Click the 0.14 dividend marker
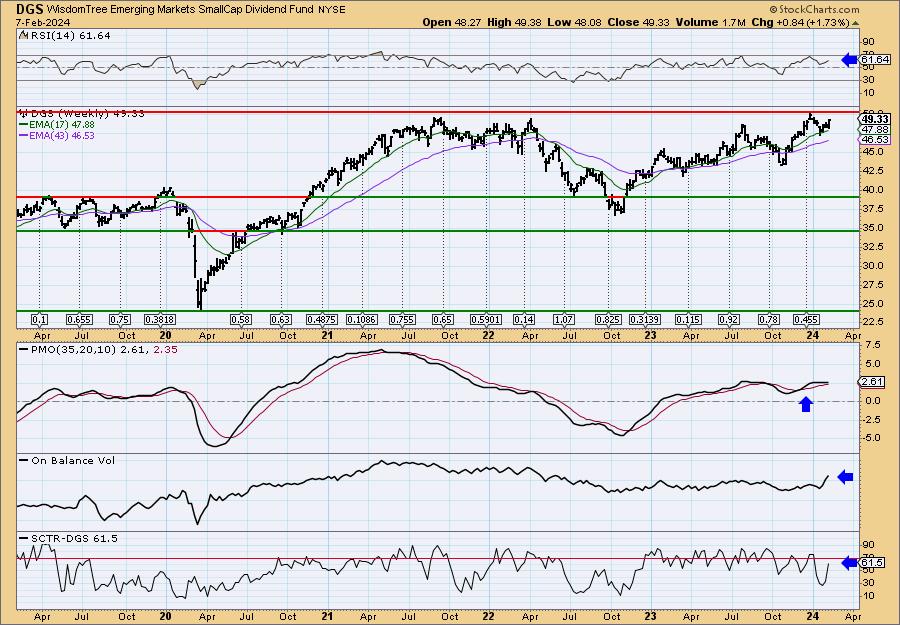The image size is (900, 625). (x=524, y=320)
